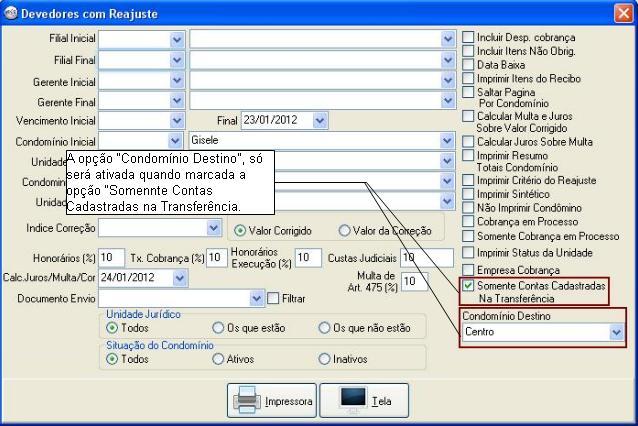Check the Data Baixa option
Image resolution: width=638 pixels, height=426 pixels.
point(468,63)
